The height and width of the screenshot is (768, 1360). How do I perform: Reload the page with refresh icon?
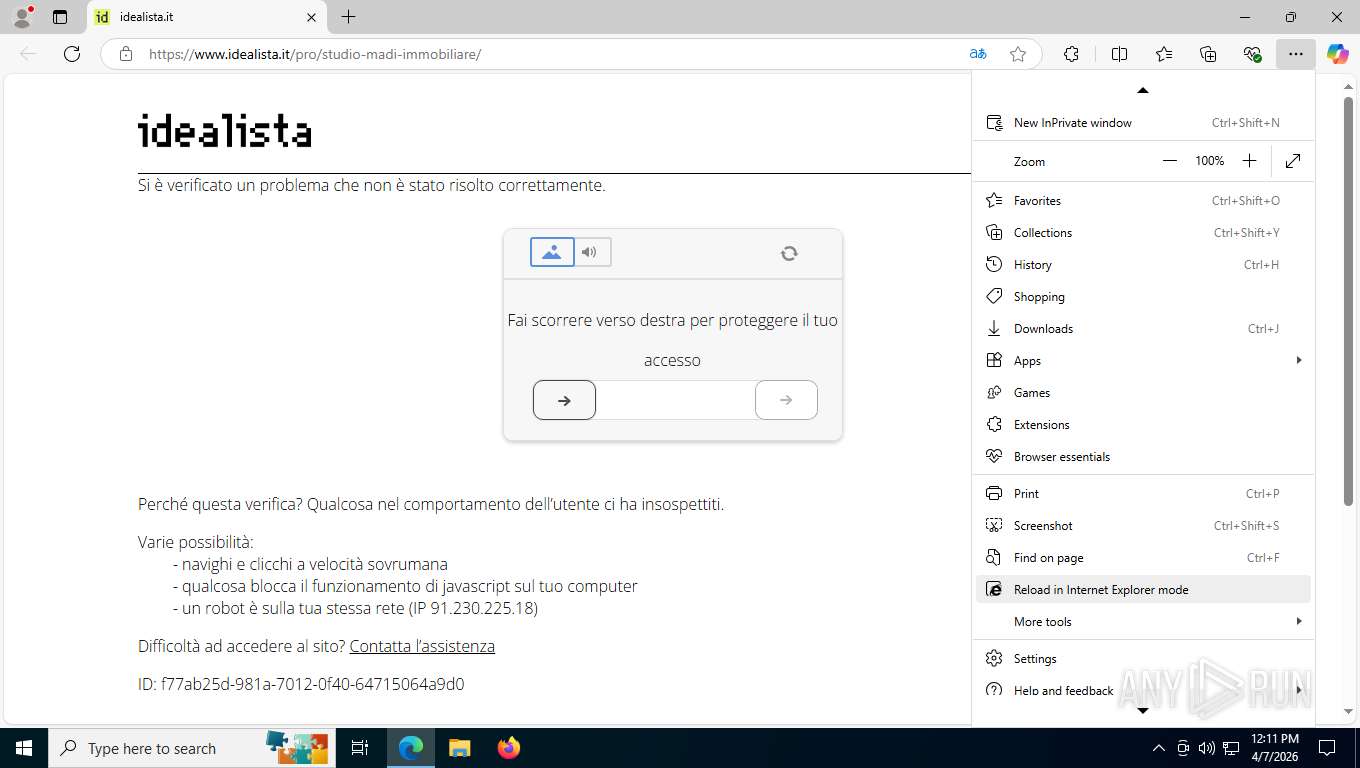pos(72,54)
